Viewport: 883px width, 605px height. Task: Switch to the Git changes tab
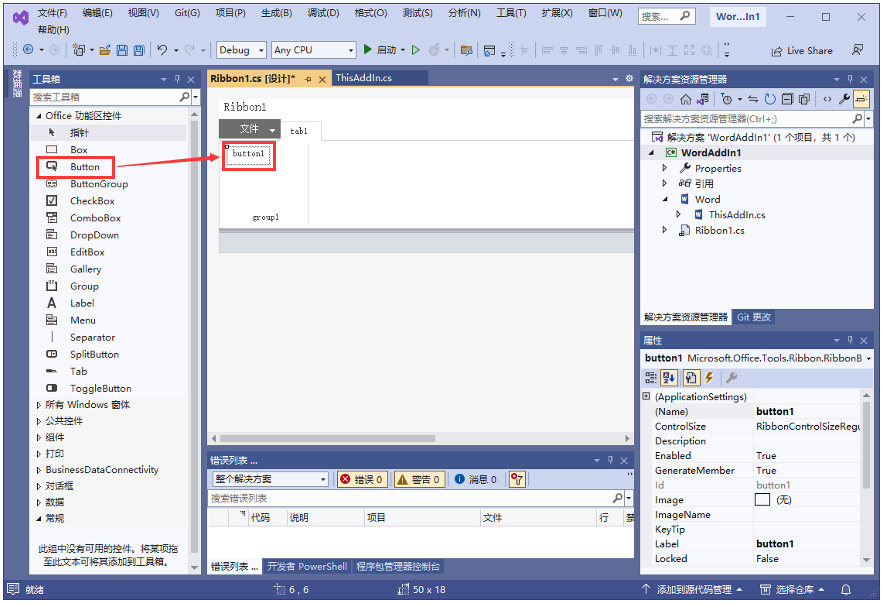click(753, 317)
